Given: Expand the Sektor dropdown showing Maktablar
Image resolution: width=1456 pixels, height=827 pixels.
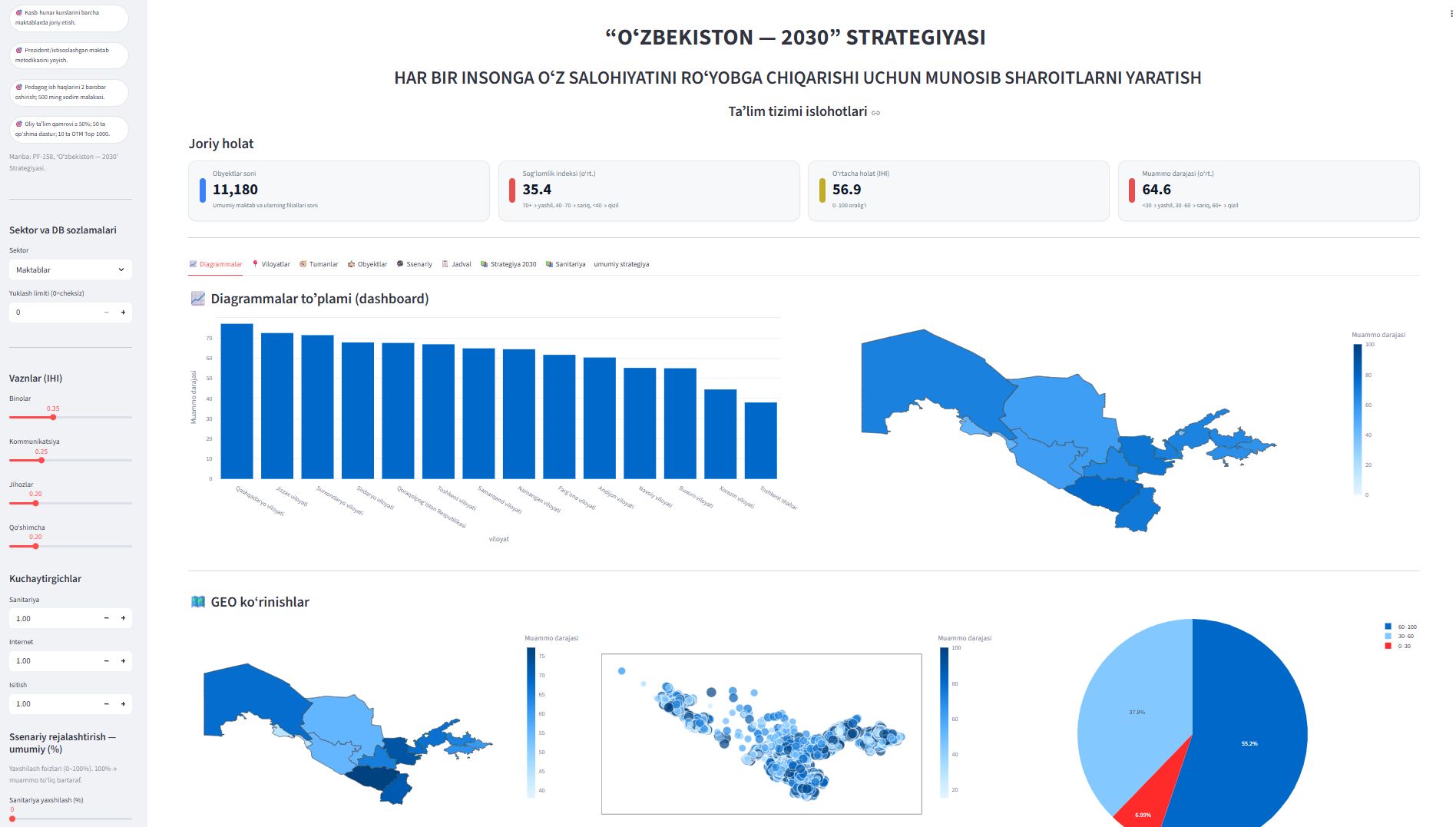Looking at the screenshot, I should pos(70,270).
